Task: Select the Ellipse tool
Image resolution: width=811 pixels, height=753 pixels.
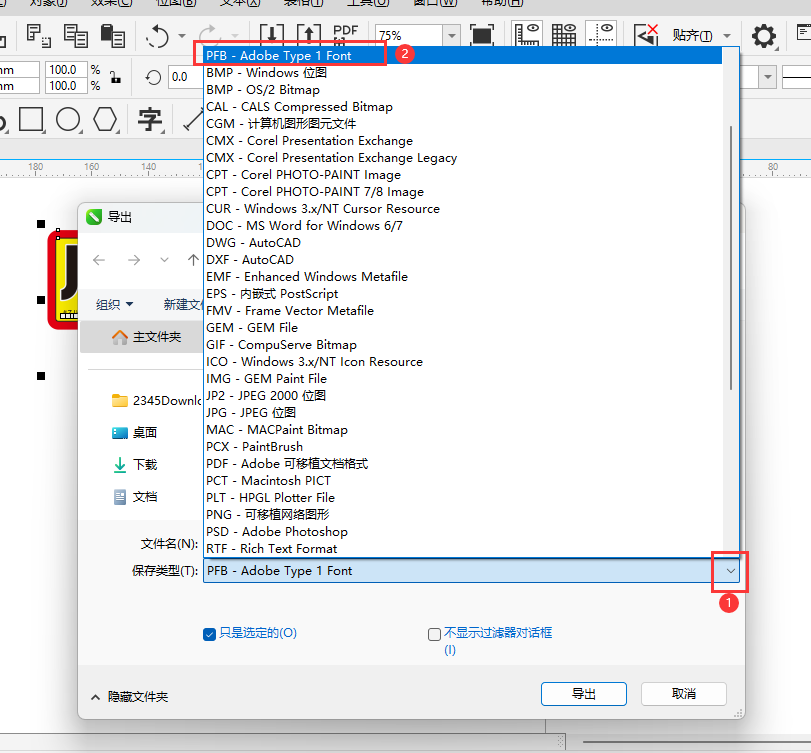Action: pos(68,119)
